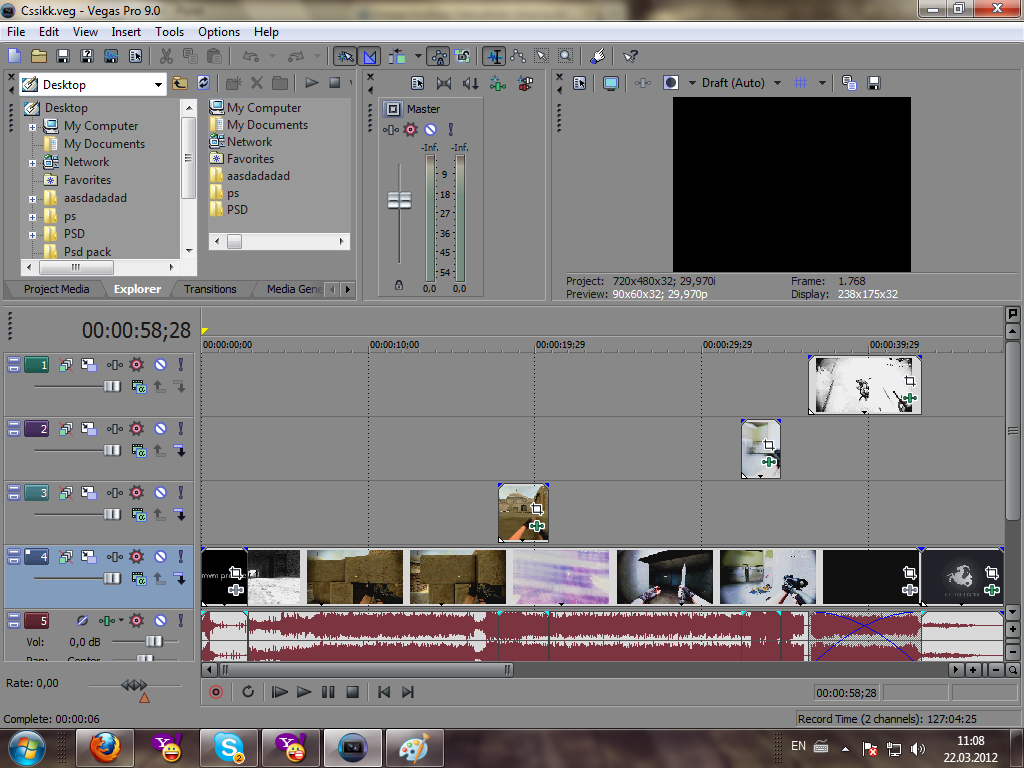The width and height of the screenshot is (1024, 768).
Task: Open Firefox from the Windows taskbar
Action: [x=104, y=748]
